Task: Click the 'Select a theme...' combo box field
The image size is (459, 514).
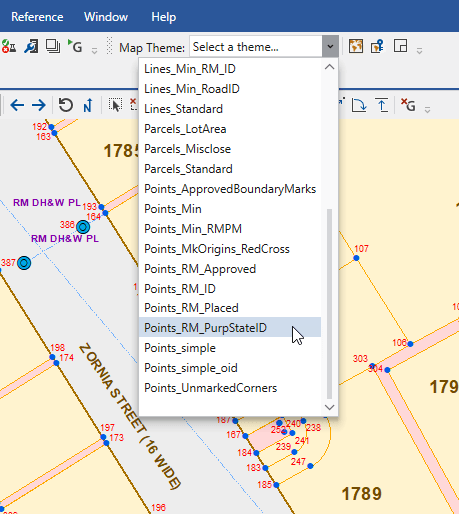Action: pyautogui.click(x=256, y=47)
